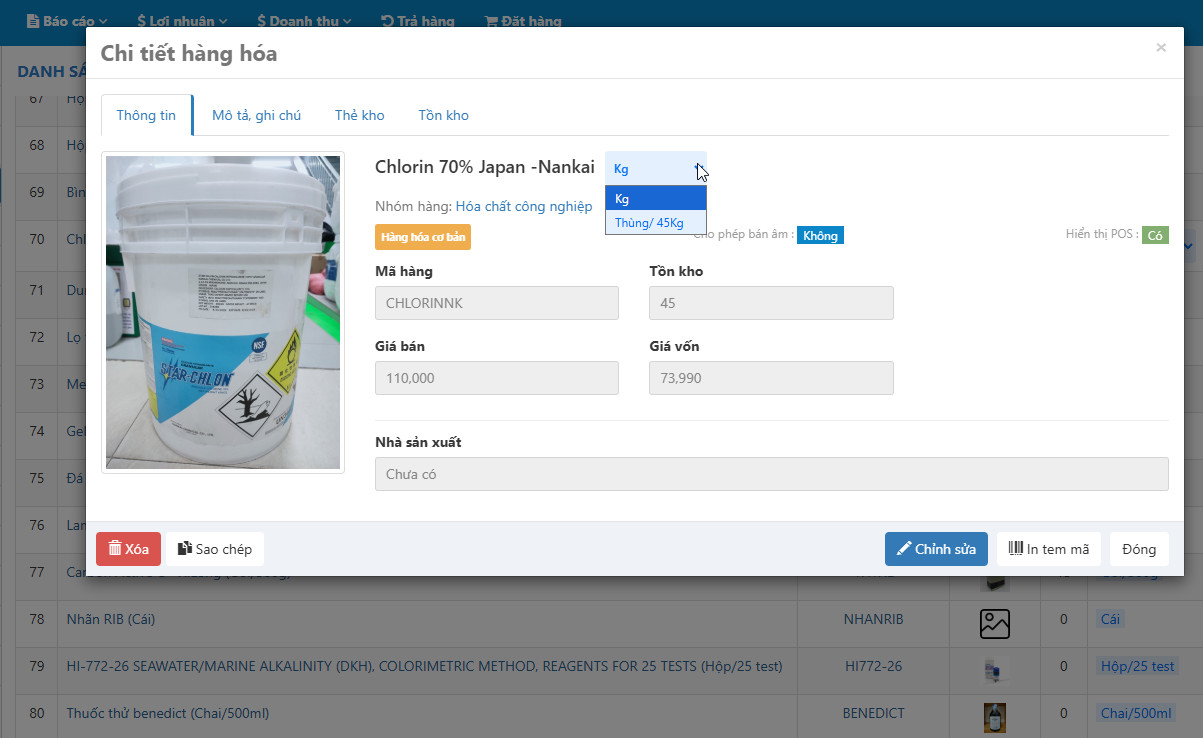Open the Hóa chất công nghiệp group link
Viewport: 1203px width, 738px height.
[x=524, y=206]
